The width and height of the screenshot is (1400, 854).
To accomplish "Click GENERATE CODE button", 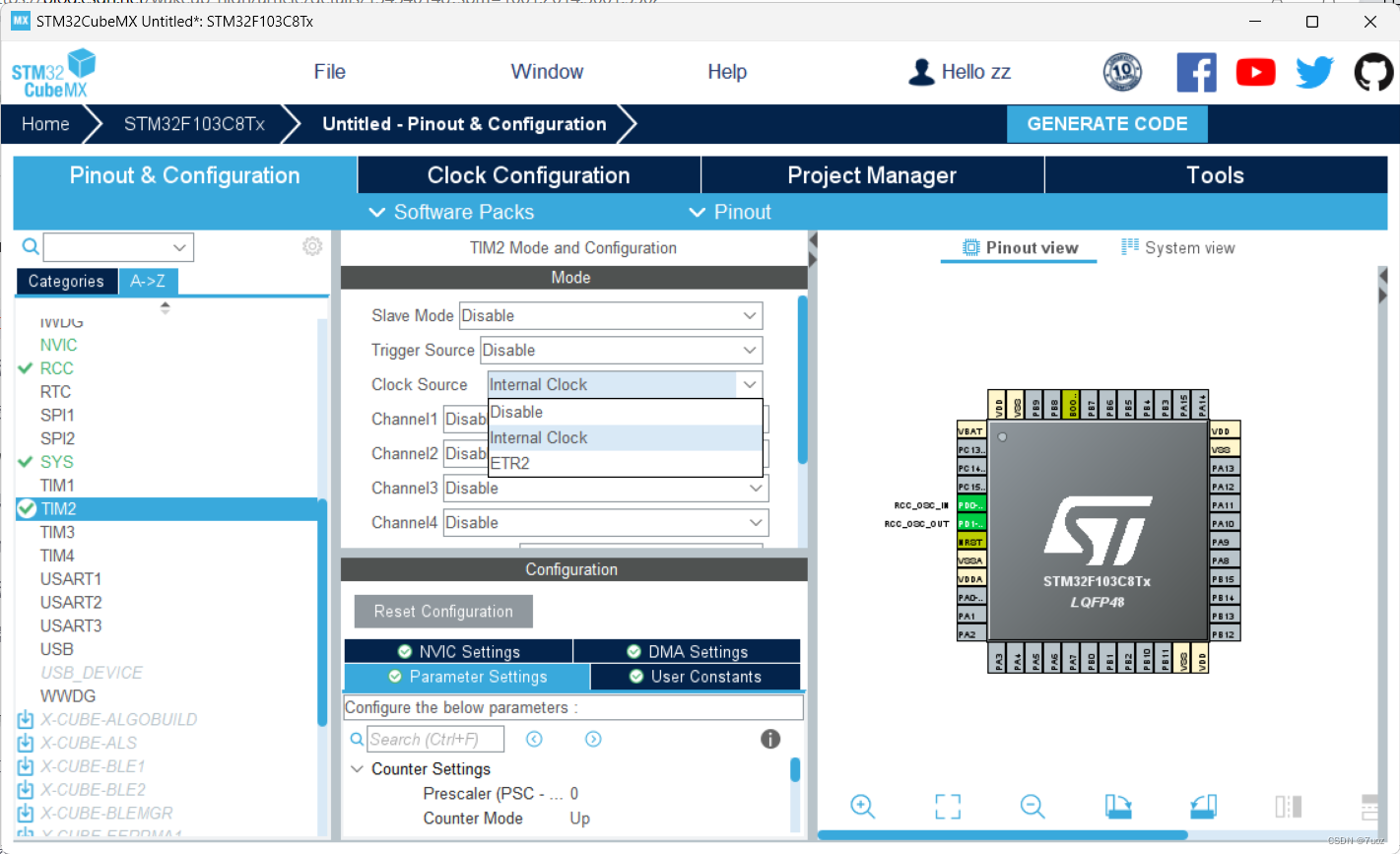I will coord(1107,124).
